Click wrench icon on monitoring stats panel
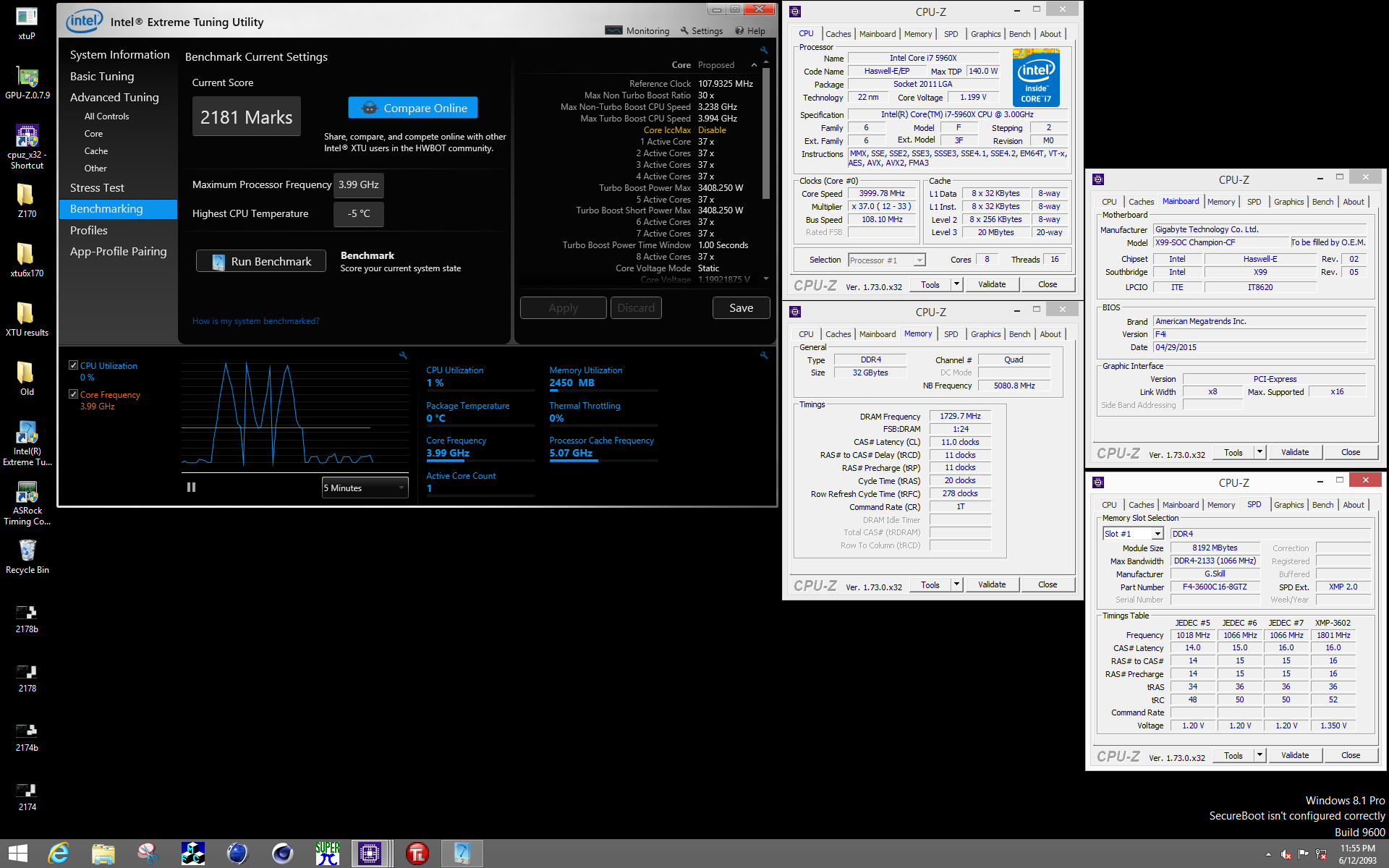The image size is (1389, 868). coord(764,355)
